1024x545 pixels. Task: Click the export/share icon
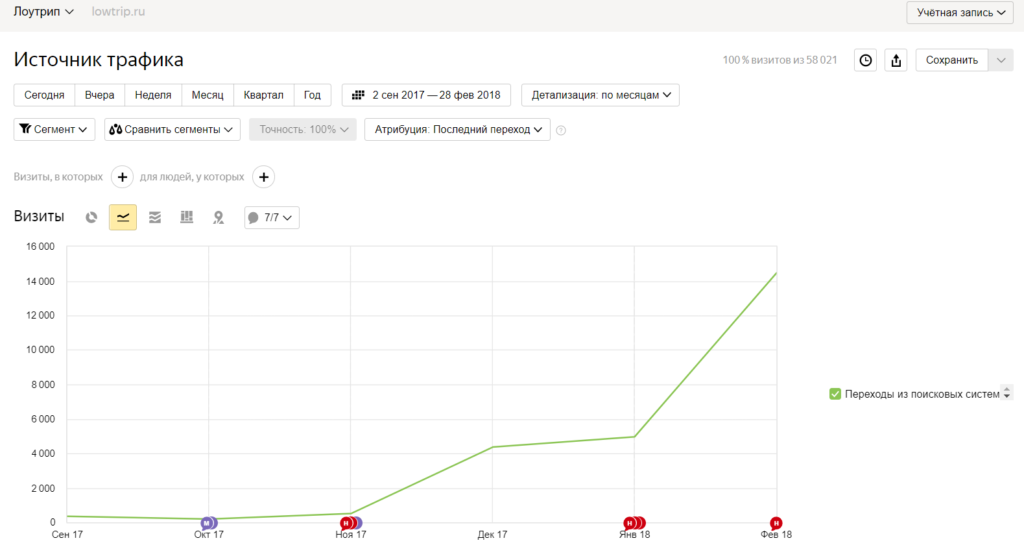pos(896,60)
